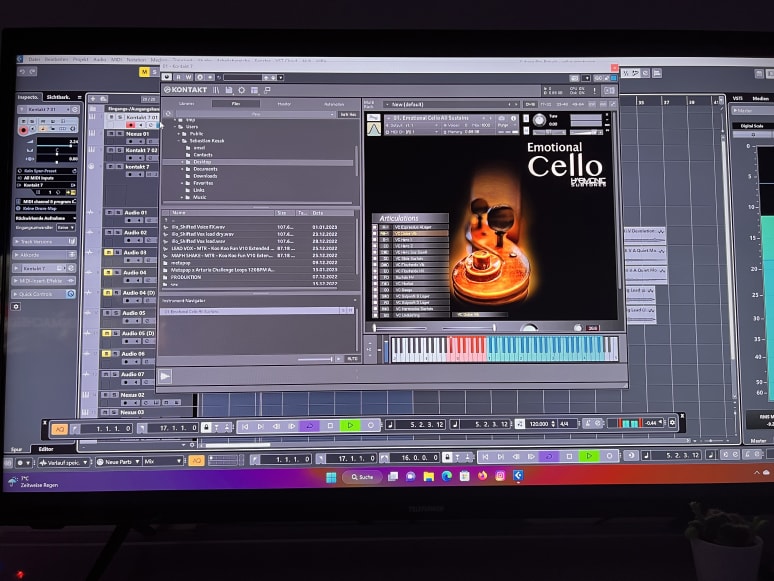774x581 pixels.
Task: Select the PRODUKTION folder in file list
Action: point(186,277)
